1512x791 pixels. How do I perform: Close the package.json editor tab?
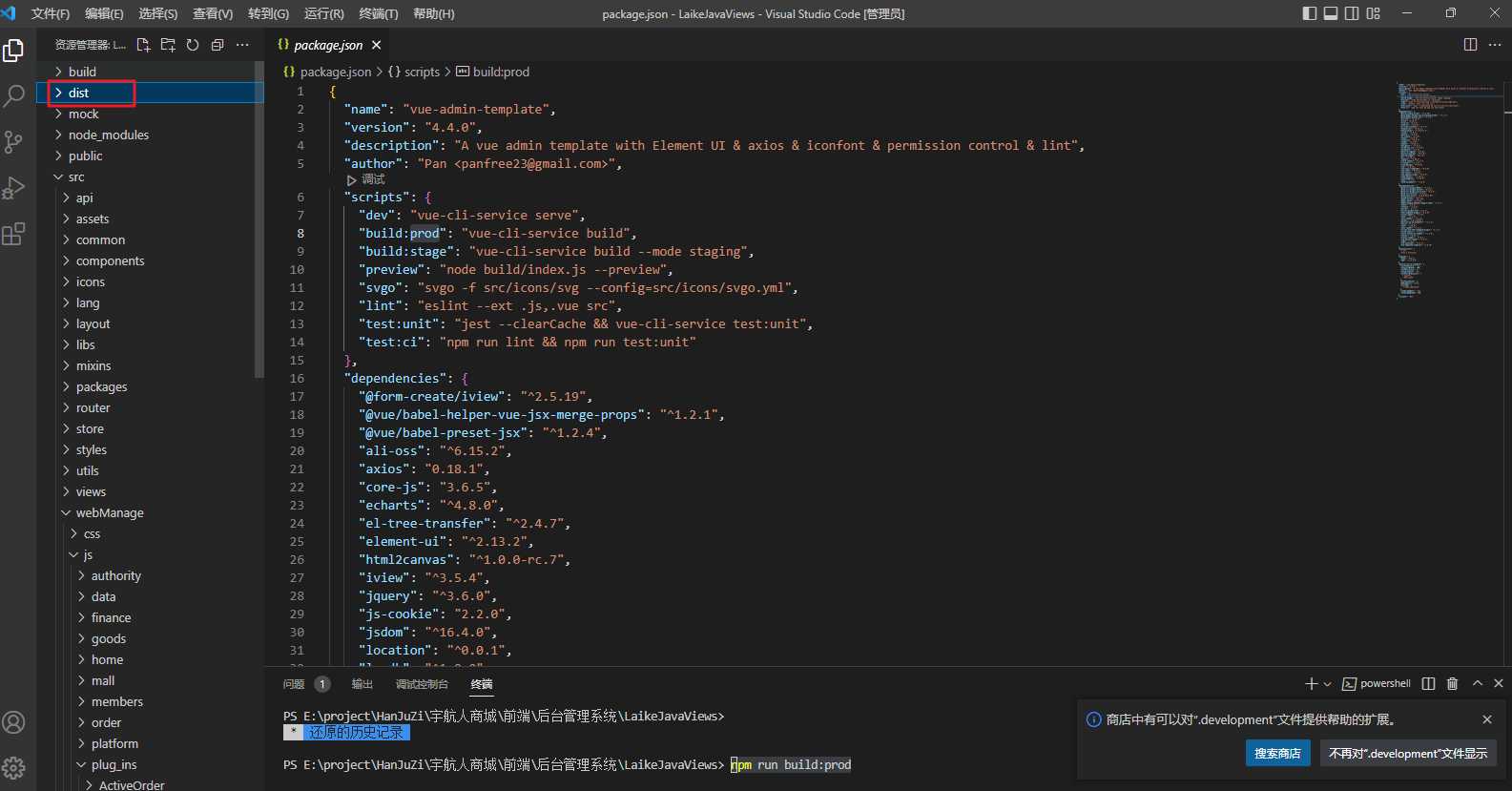point(377,45)
